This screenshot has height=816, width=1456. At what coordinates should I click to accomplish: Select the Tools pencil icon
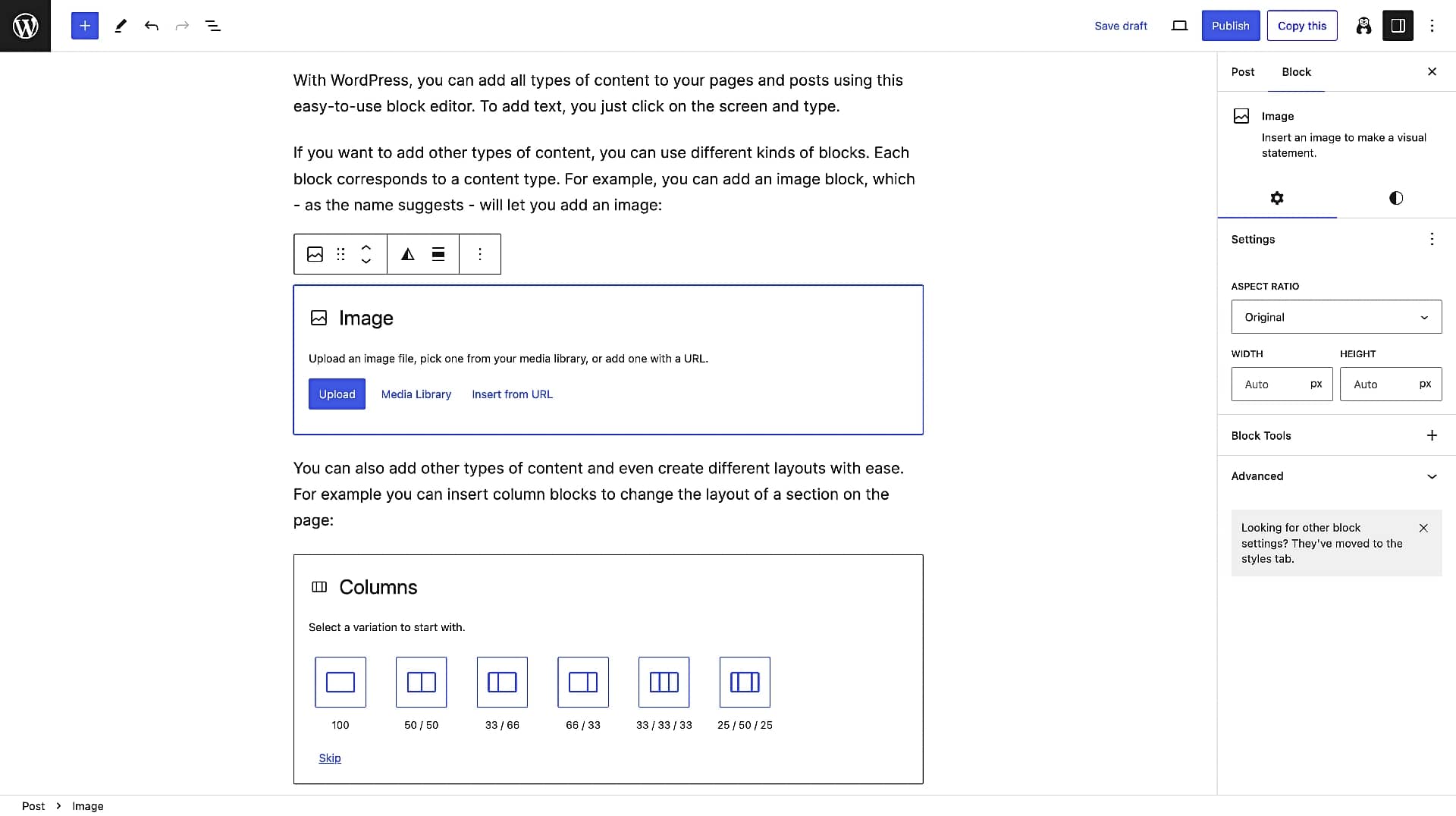(x=121, y=26)
